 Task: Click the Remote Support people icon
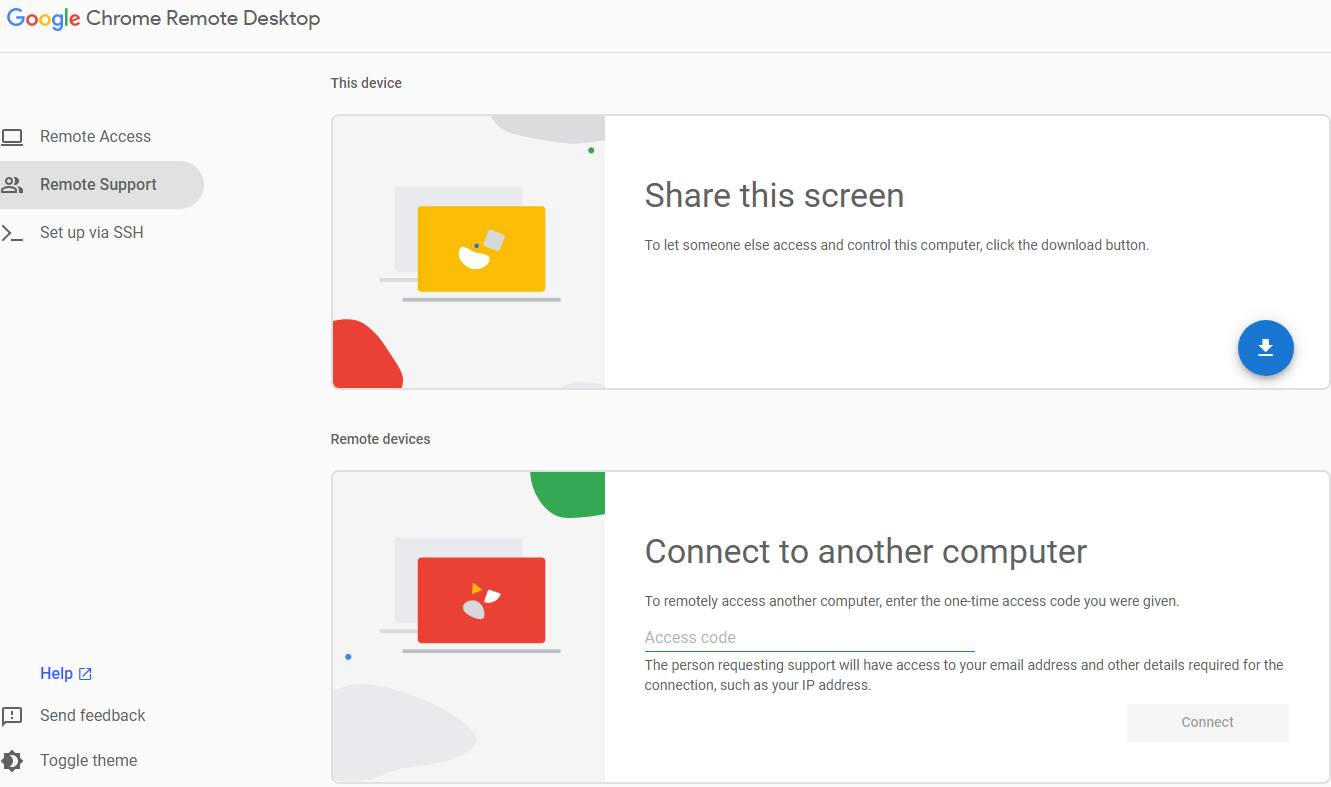[x=12, y=185]
